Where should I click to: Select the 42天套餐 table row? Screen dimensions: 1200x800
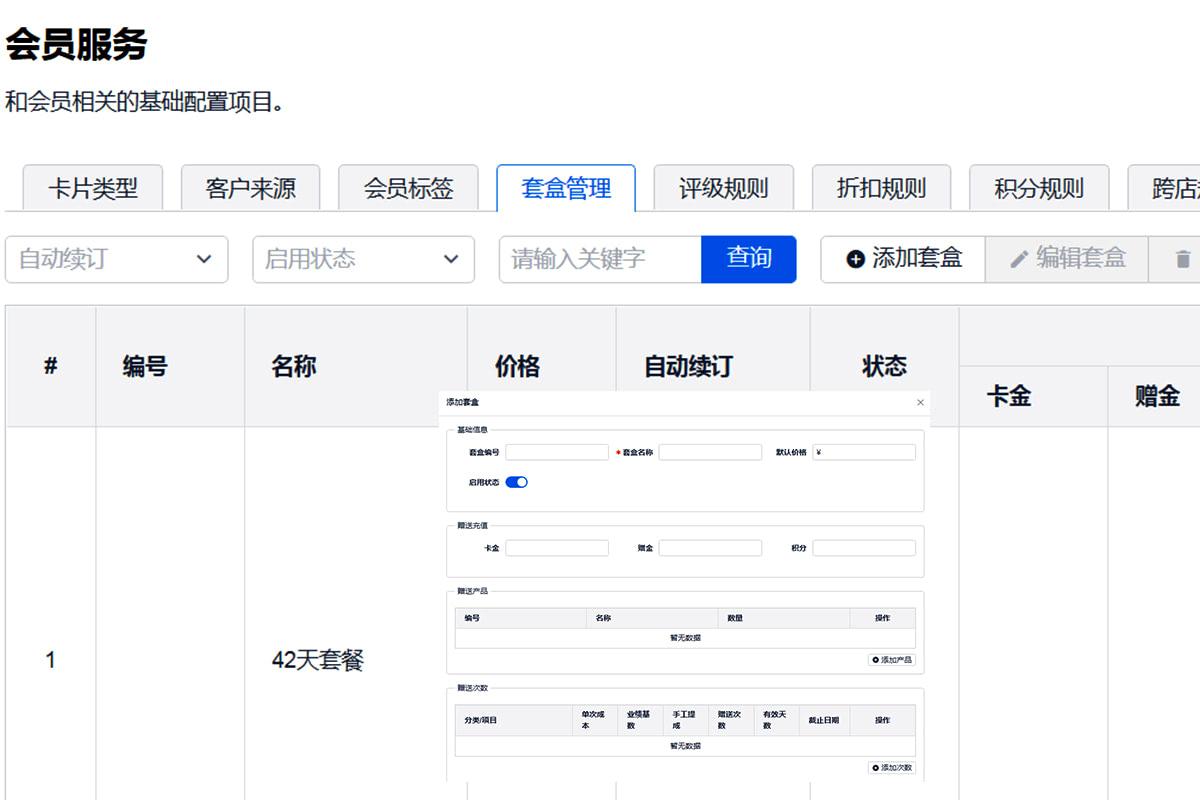coord(318,660)
